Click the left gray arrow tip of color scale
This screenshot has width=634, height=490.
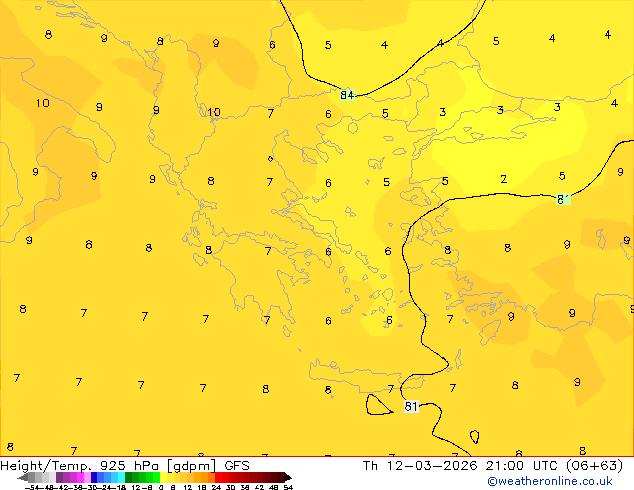tap(22, 478)
